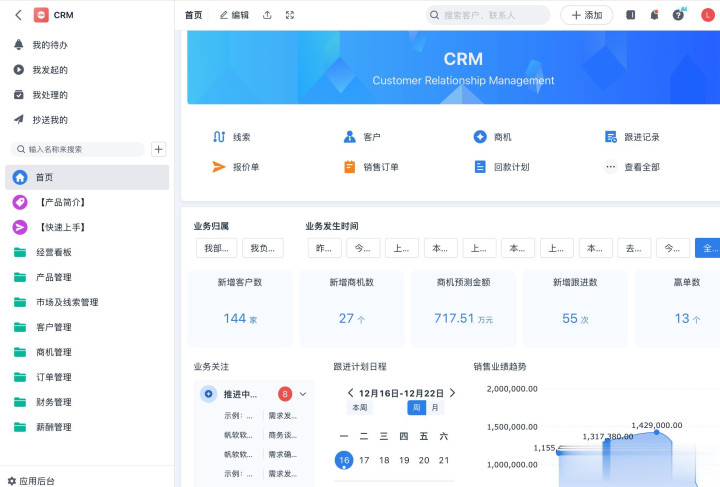
Task: Open the 客户 (Customers) shortcut icon
Action: [349, 137]
